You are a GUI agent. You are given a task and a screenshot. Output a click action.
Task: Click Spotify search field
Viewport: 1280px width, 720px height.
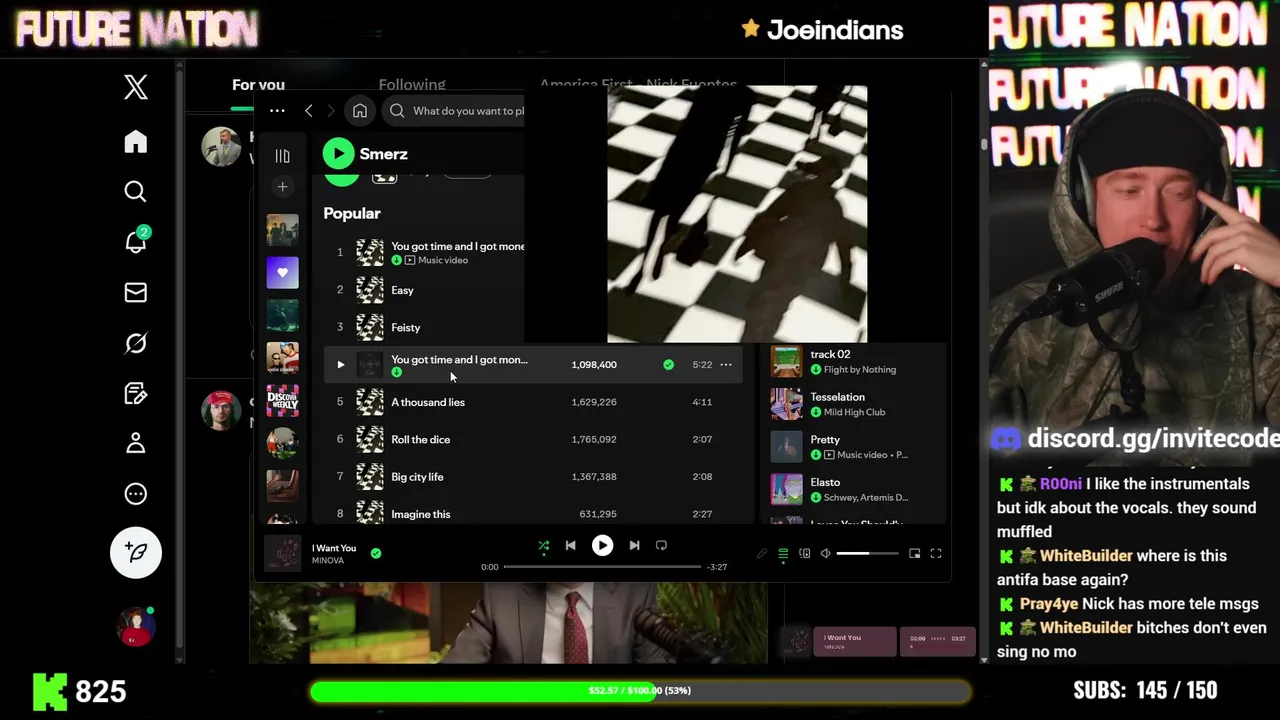(x=453, y=111)
